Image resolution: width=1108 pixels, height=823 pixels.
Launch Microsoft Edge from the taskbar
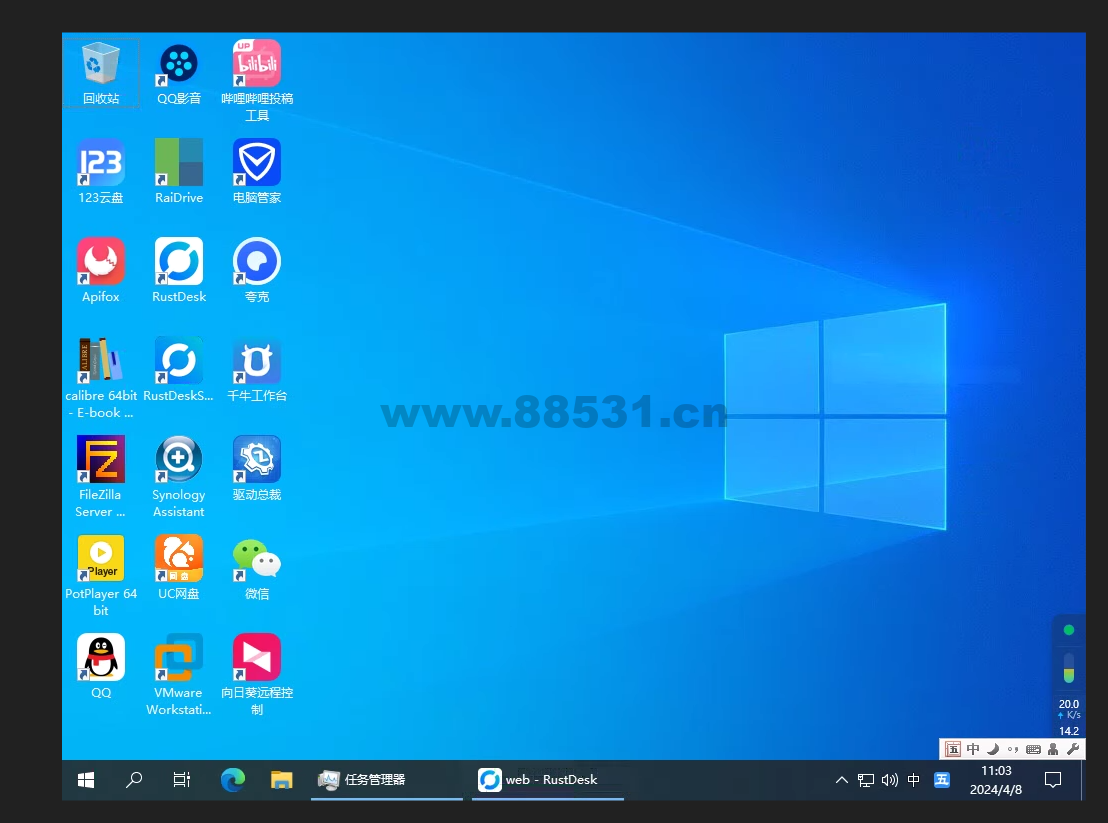click(232, 780)
